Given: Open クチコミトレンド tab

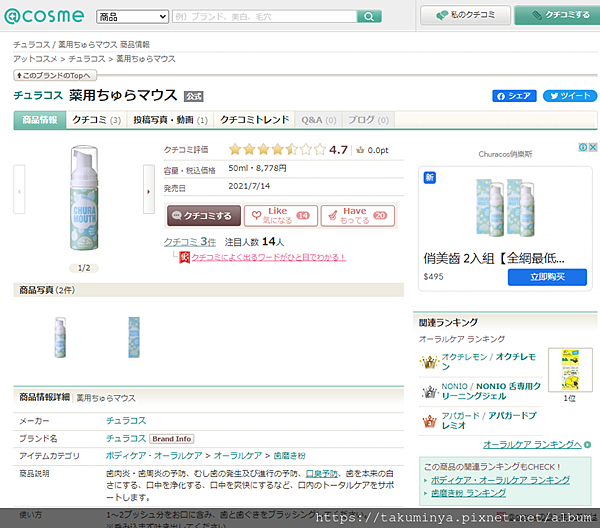Looking at the screenshot, I should 254,120.
